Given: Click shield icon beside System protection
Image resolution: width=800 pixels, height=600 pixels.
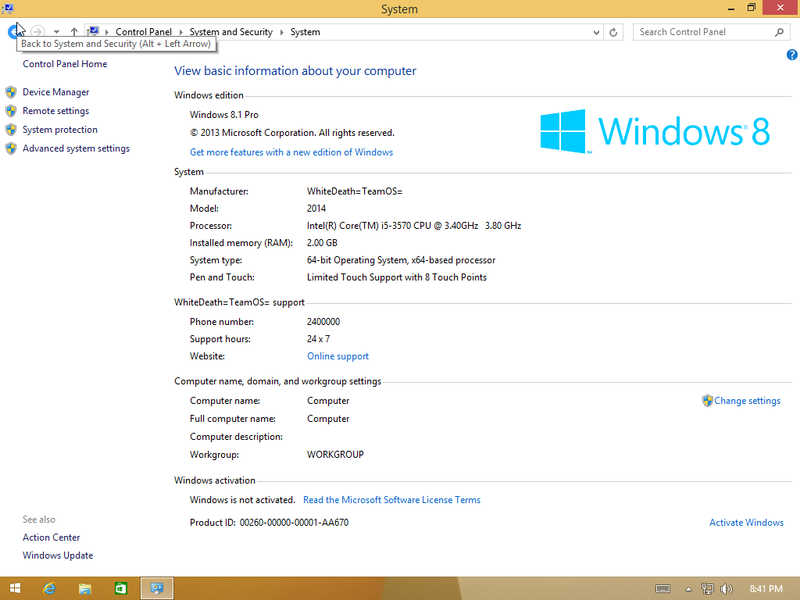Looking at the screenshot, I should (11, 130).
